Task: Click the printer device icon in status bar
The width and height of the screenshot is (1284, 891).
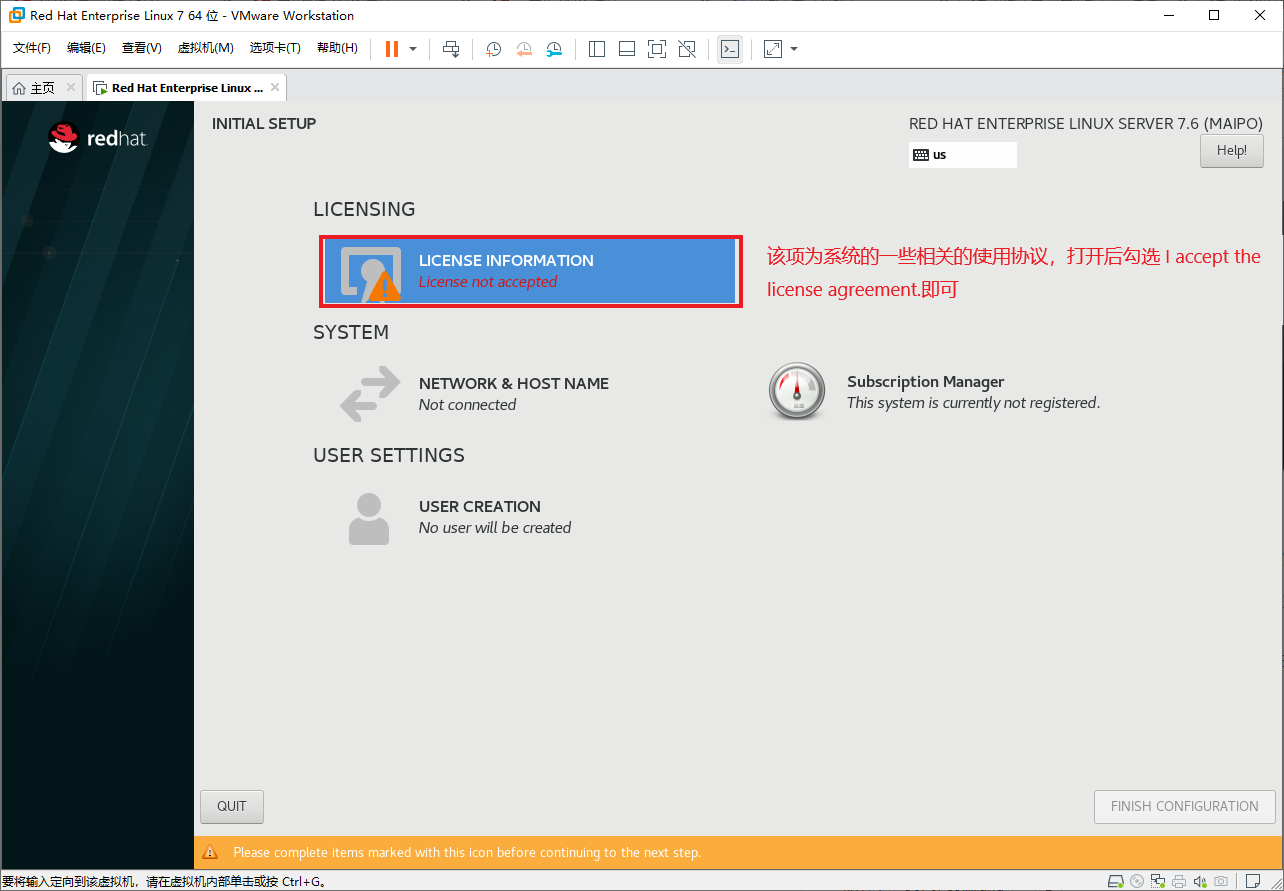Action: point(1179,881)
